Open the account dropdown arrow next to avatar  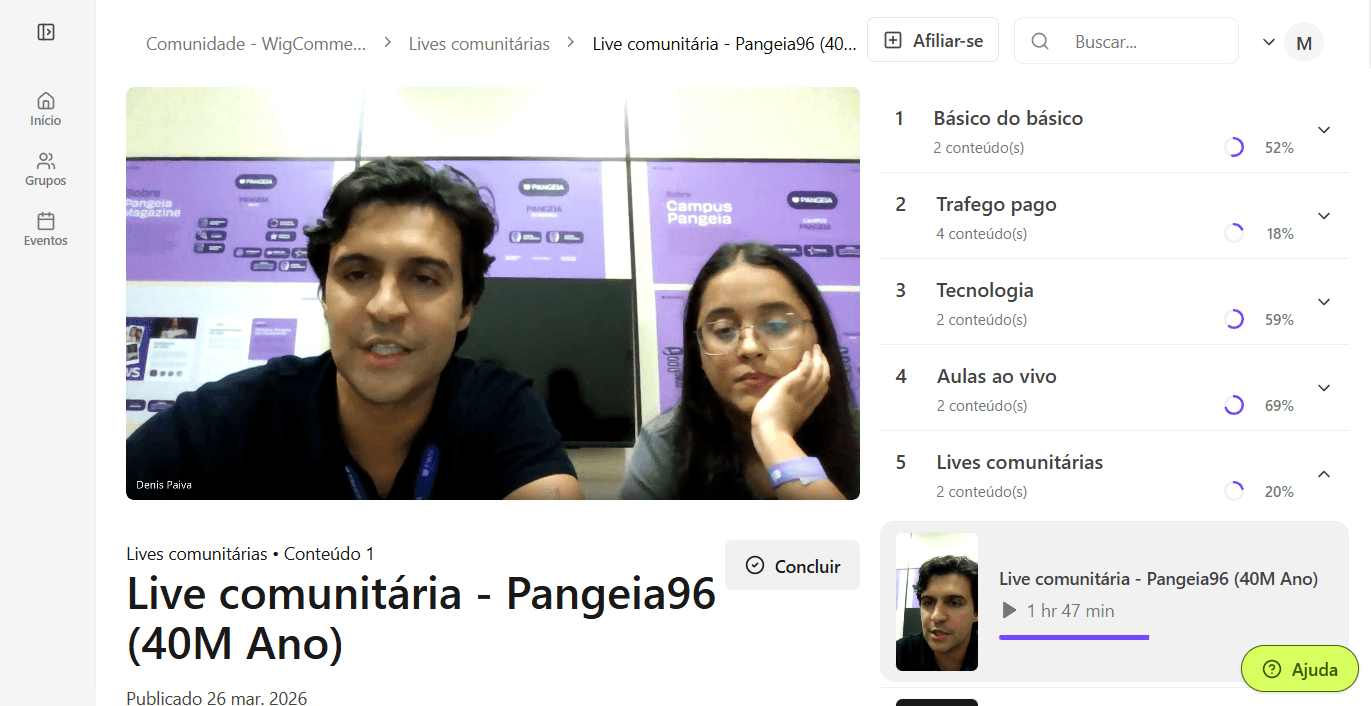click(x=1269, y=42)
